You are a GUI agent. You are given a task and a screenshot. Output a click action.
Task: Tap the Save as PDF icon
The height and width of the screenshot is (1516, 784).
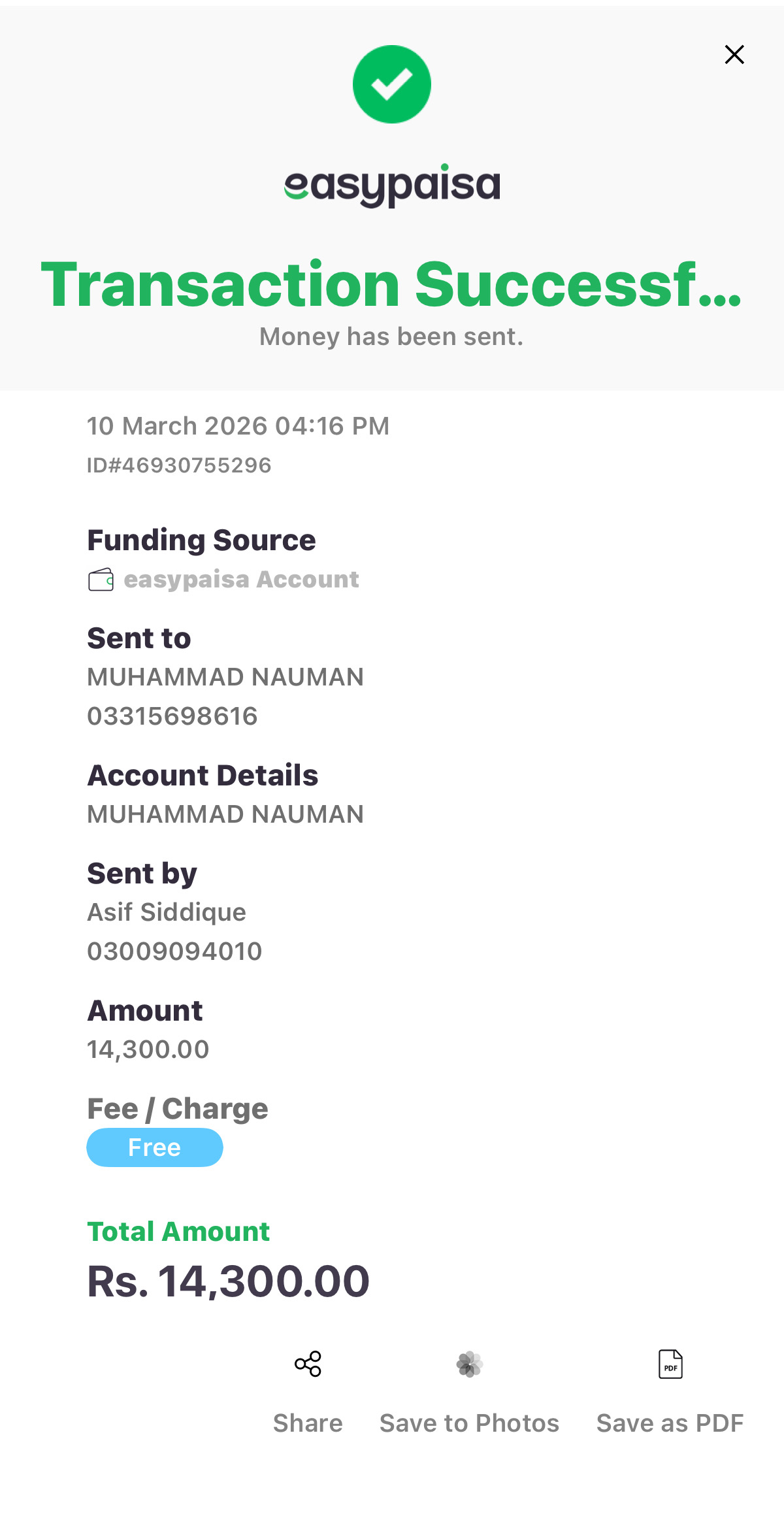coord(670,1364)
